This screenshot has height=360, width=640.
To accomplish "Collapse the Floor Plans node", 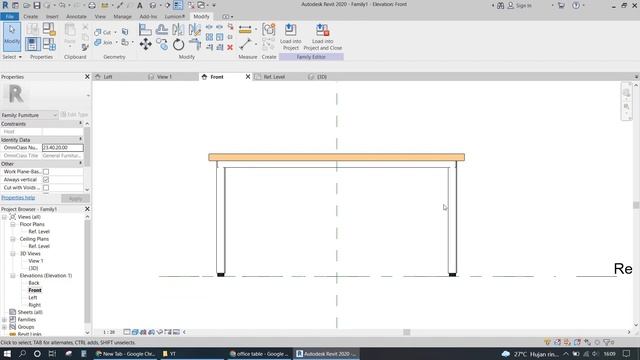I will click(x=13, y=224).
